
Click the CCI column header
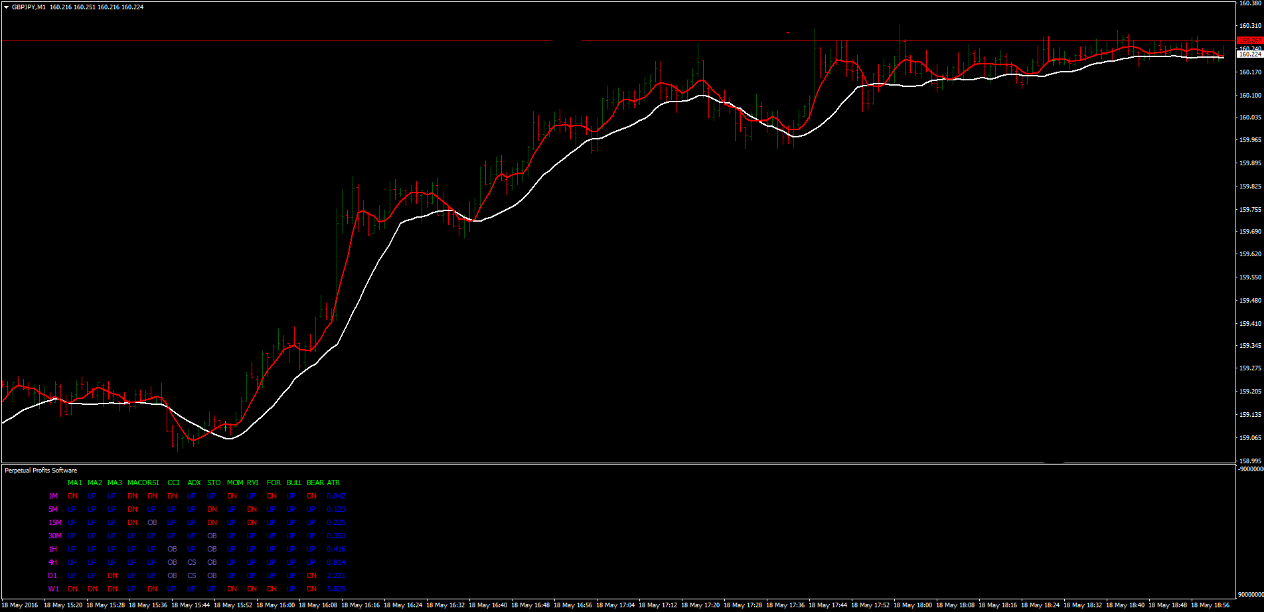(x=173, y=483)
